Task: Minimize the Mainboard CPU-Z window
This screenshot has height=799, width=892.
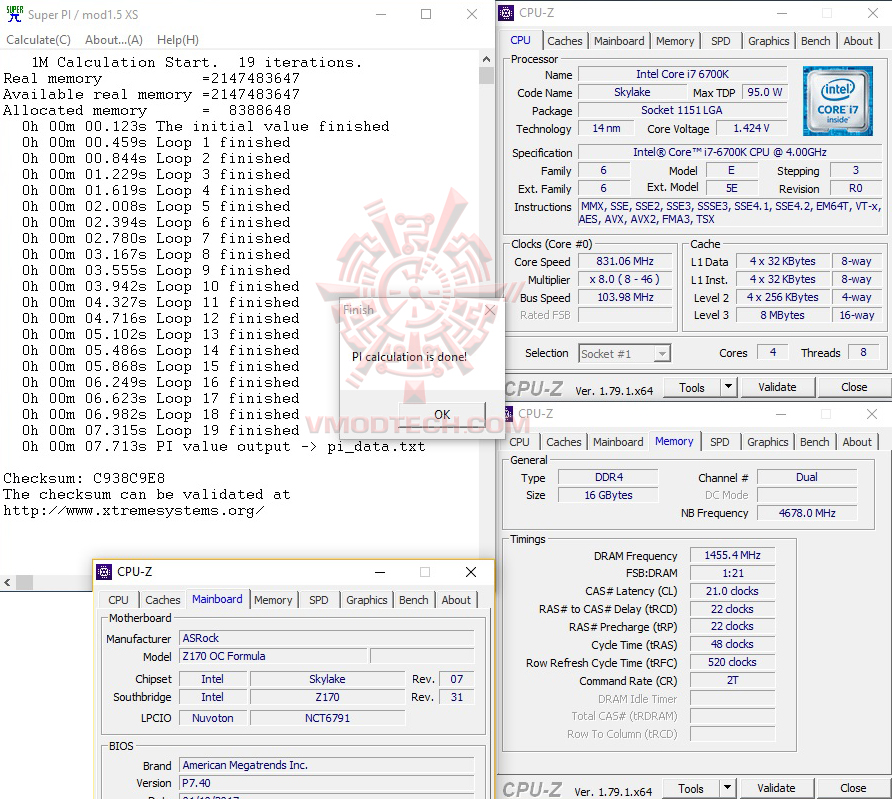Action: point(380,572)
